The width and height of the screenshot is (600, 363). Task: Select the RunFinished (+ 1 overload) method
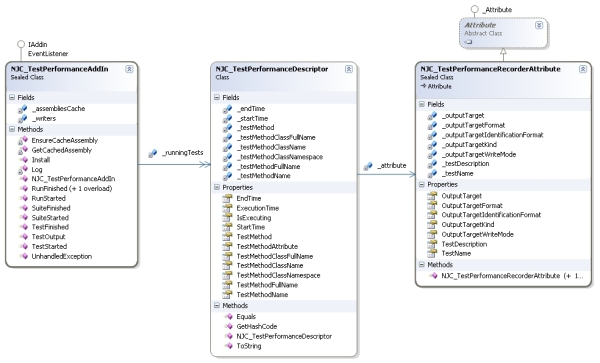click(72, 189)
